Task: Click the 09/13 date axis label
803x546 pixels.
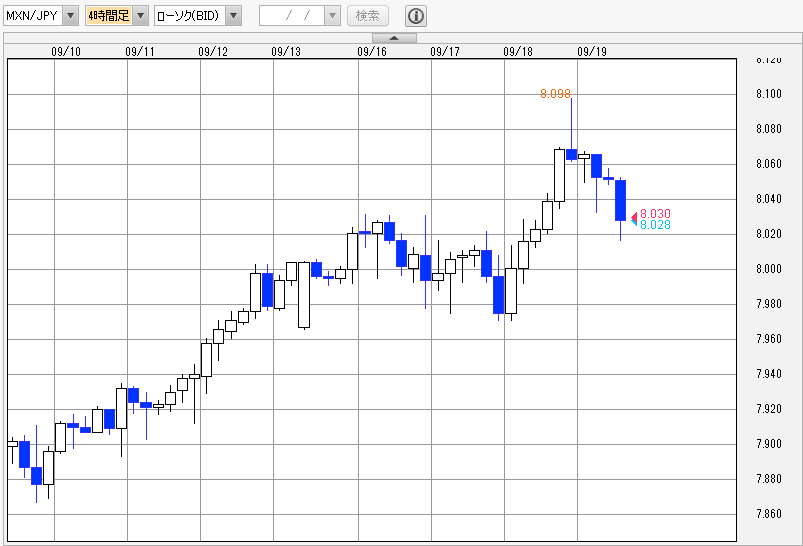Action: (286, 51)
